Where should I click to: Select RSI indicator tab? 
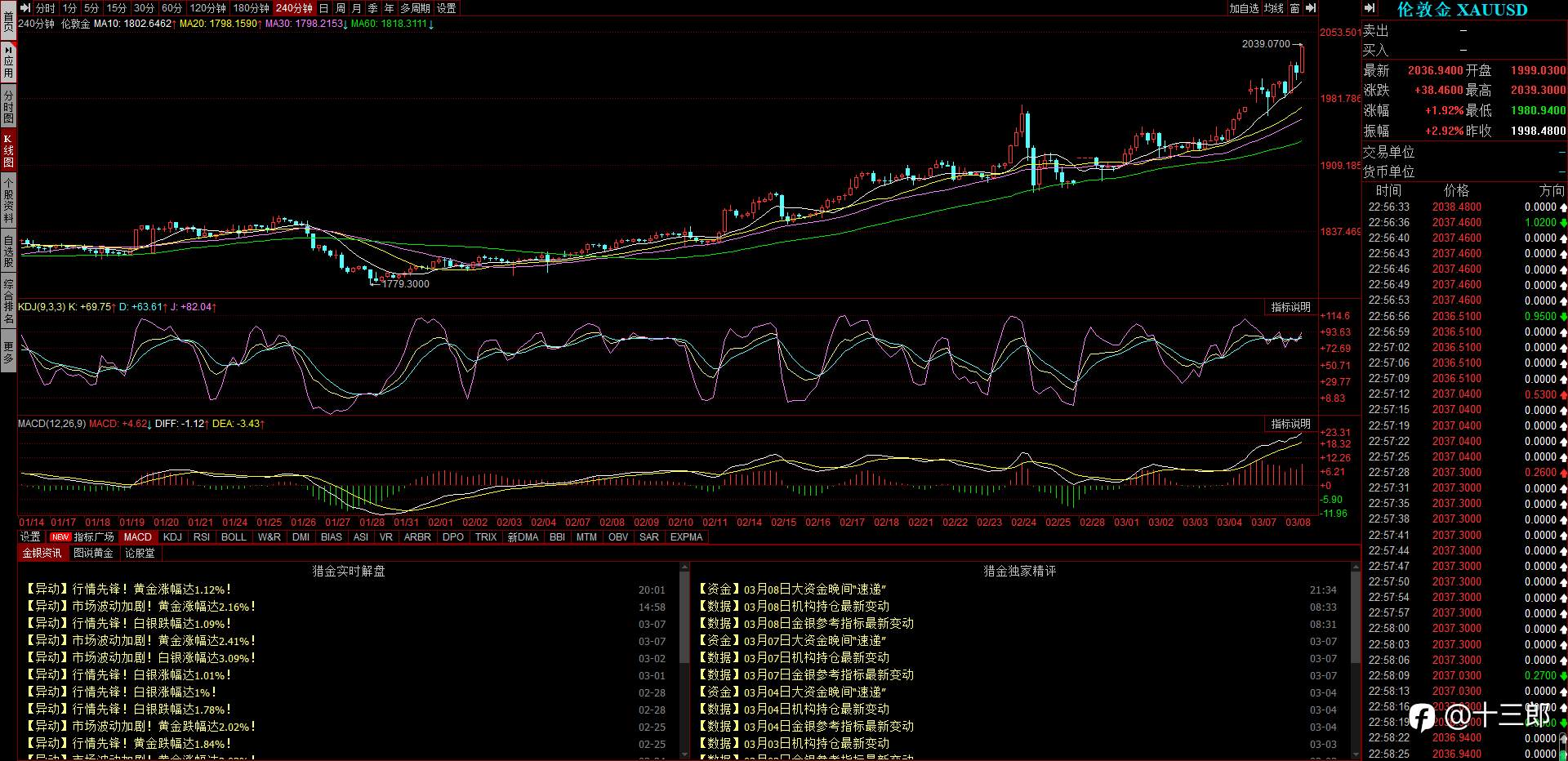tap(202, 537)
